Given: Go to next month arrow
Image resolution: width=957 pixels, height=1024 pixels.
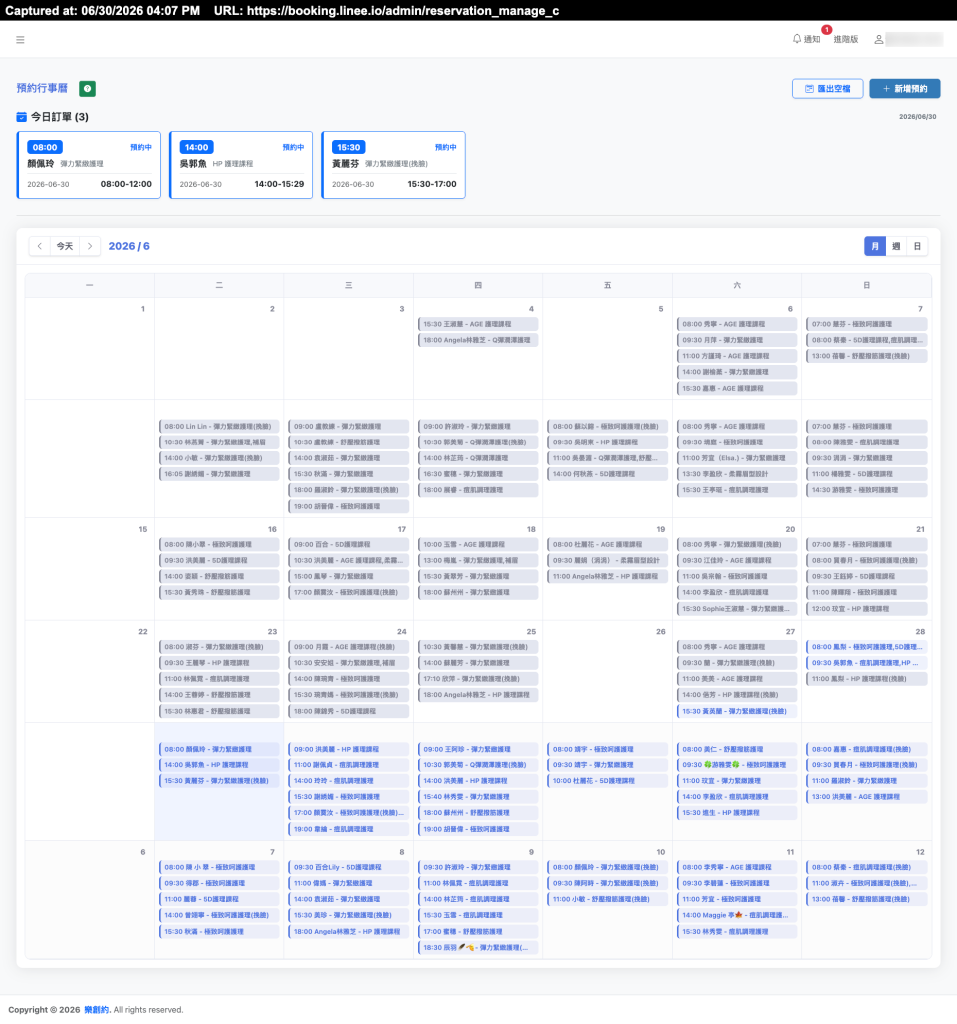Looking at the screenshot, I should coord(90,246).
